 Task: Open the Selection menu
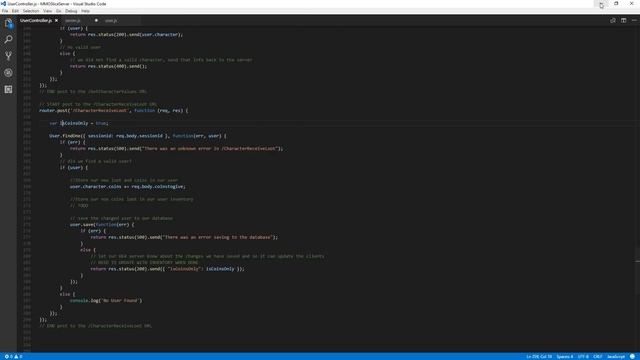[31, 11]
